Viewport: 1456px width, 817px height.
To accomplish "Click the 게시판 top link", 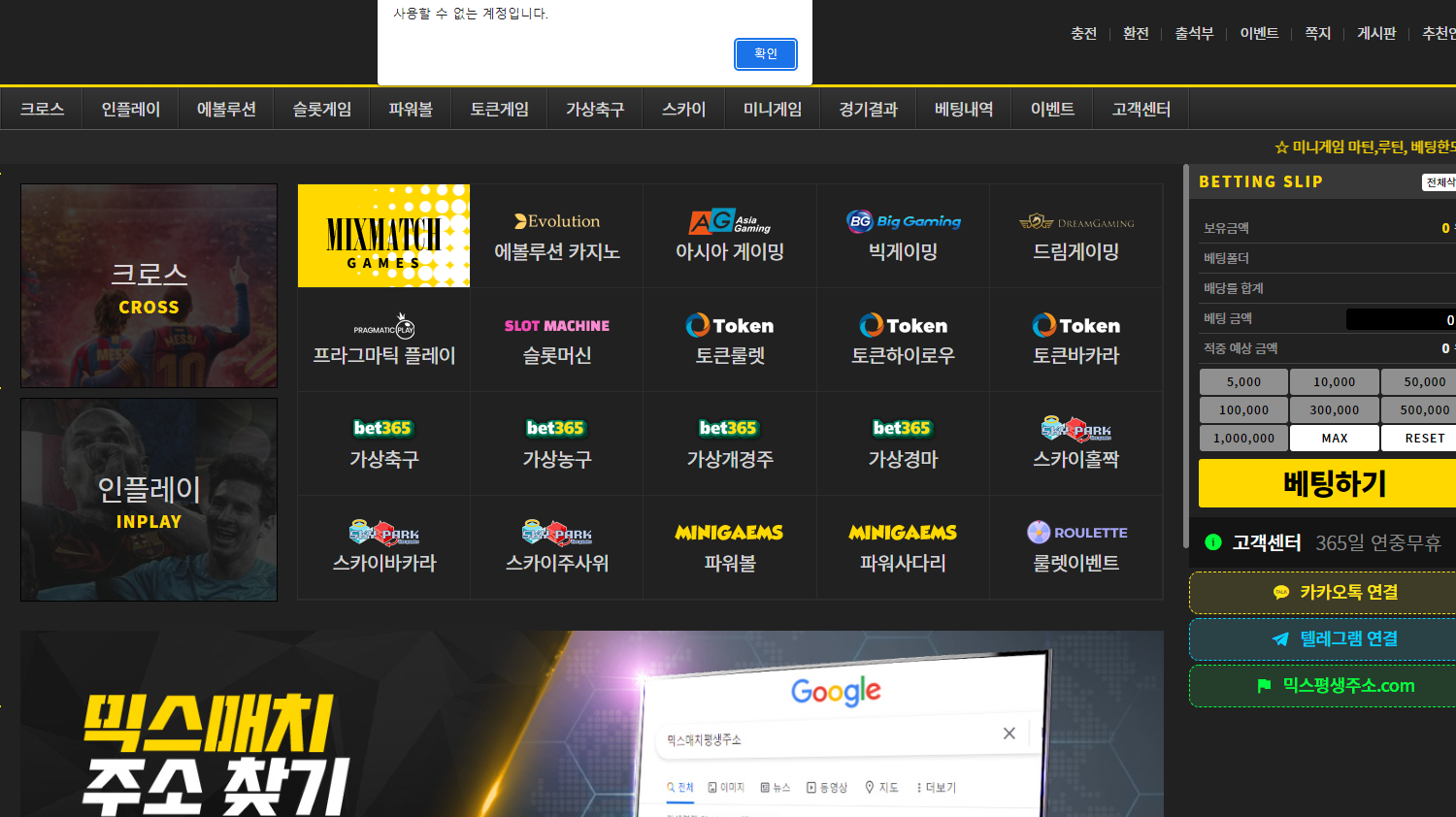I will pos(1376,34).
